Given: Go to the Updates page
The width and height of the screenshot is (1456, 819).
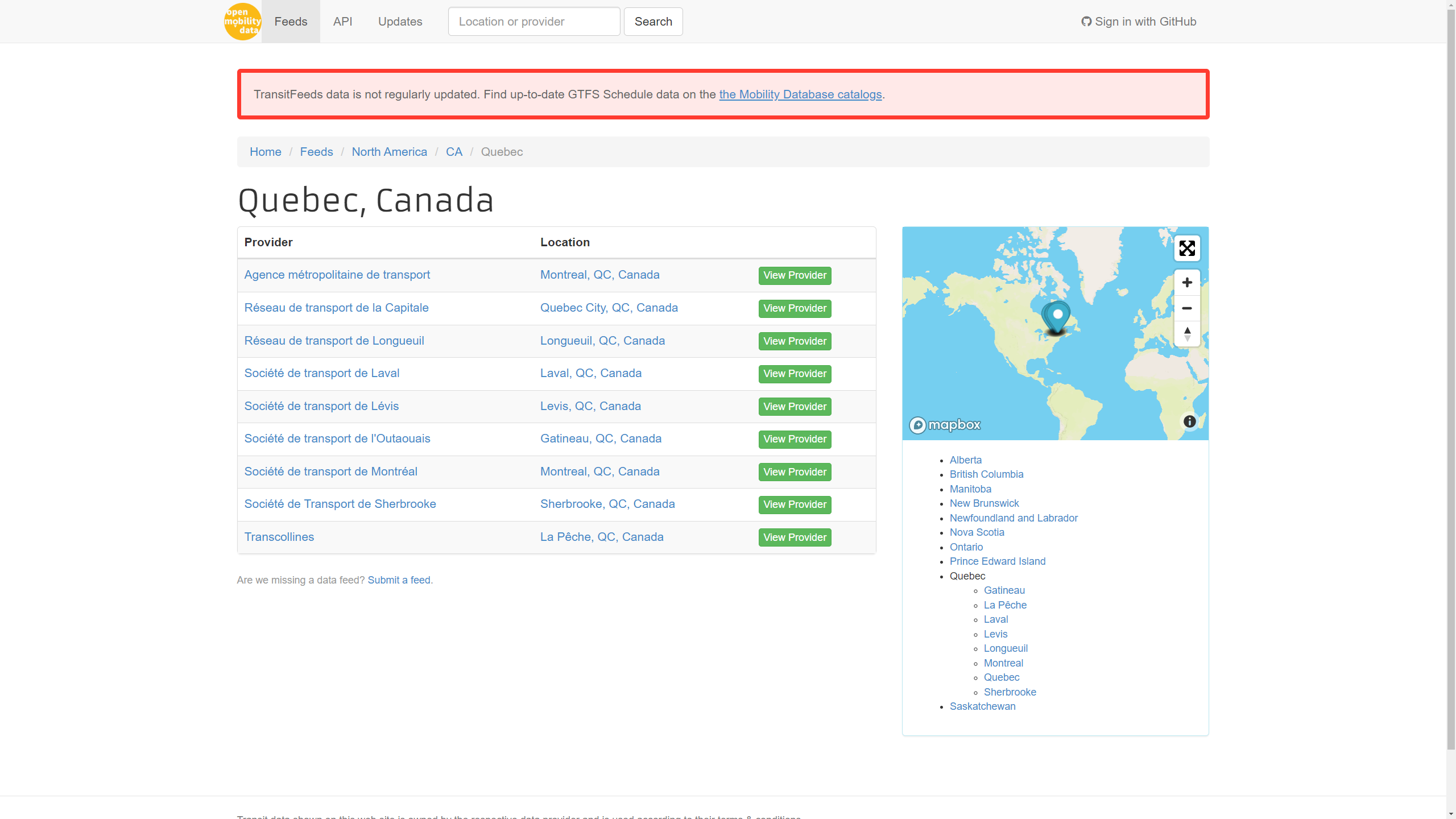Looking at the screenshot, I should pyautogui.click(x=400, y=22).
